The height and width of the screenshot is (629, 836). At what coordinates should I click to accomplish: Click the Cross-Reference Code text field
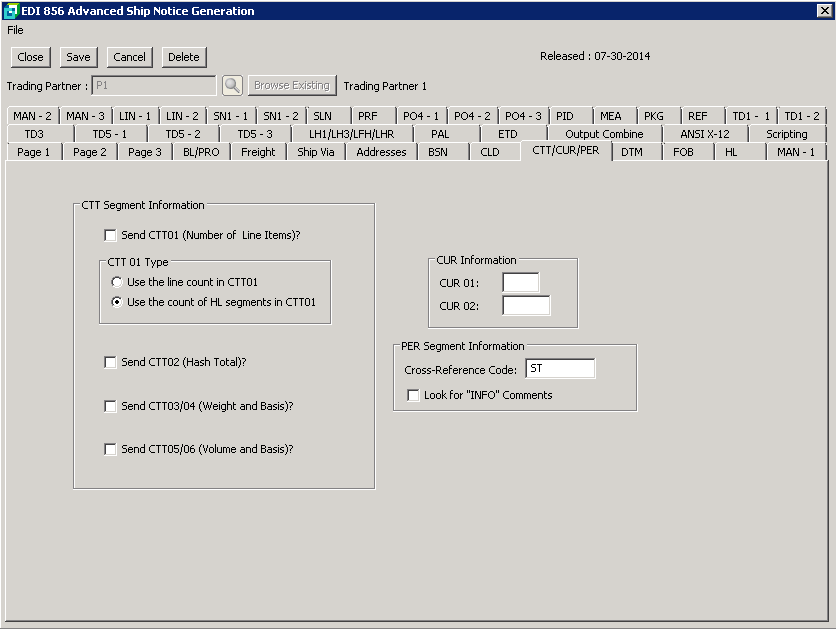(559, 370)
